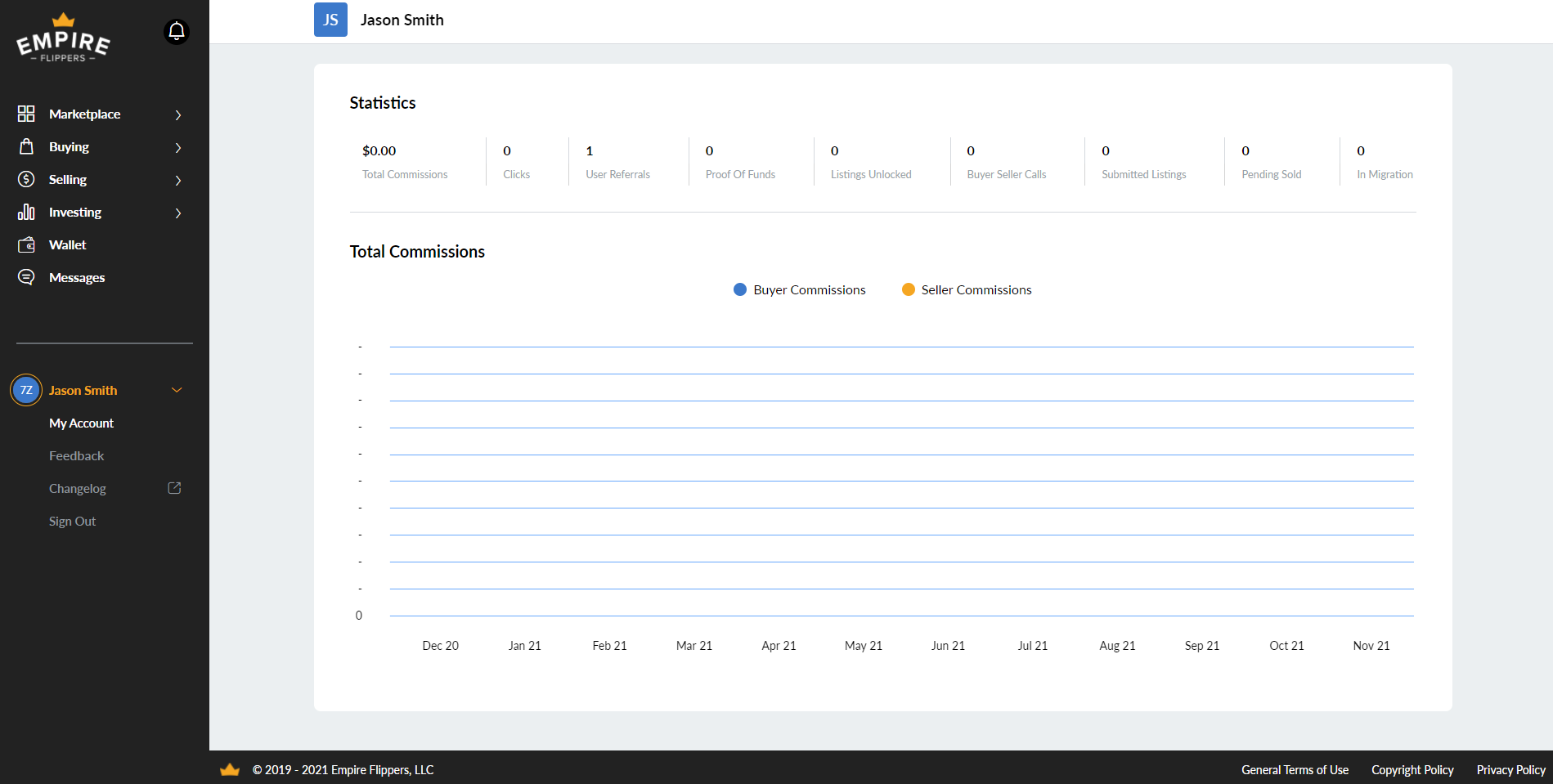Open the Changelog link
This screenshot has width=1553, height=784.
78,488
